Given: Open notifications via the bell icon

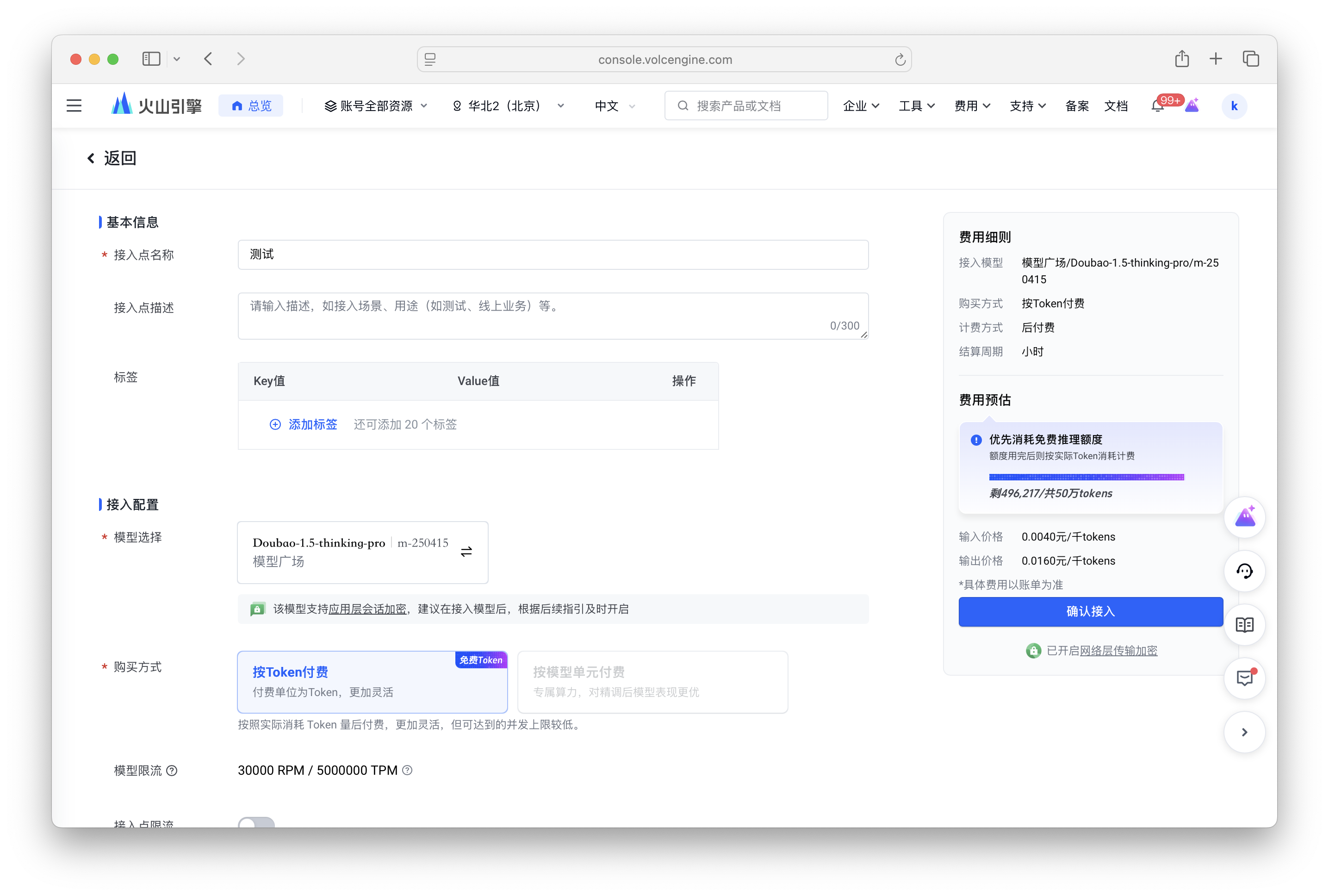Looking at the screenshot, I should 1158,106.
